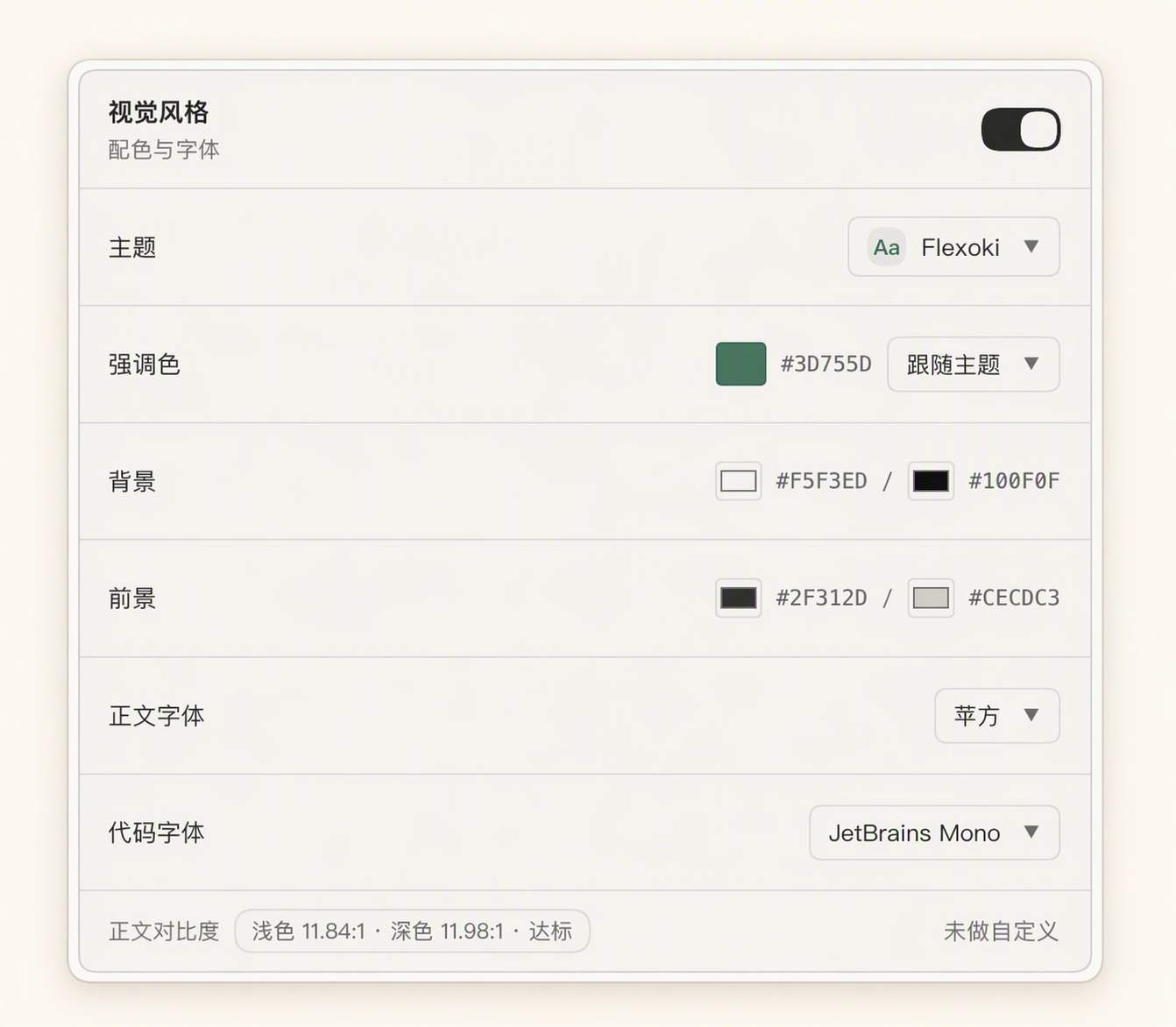Viewport: 1176px width, 1027px height.
Task: Click the 背景 row label
Action: click(x=132, y=481)
